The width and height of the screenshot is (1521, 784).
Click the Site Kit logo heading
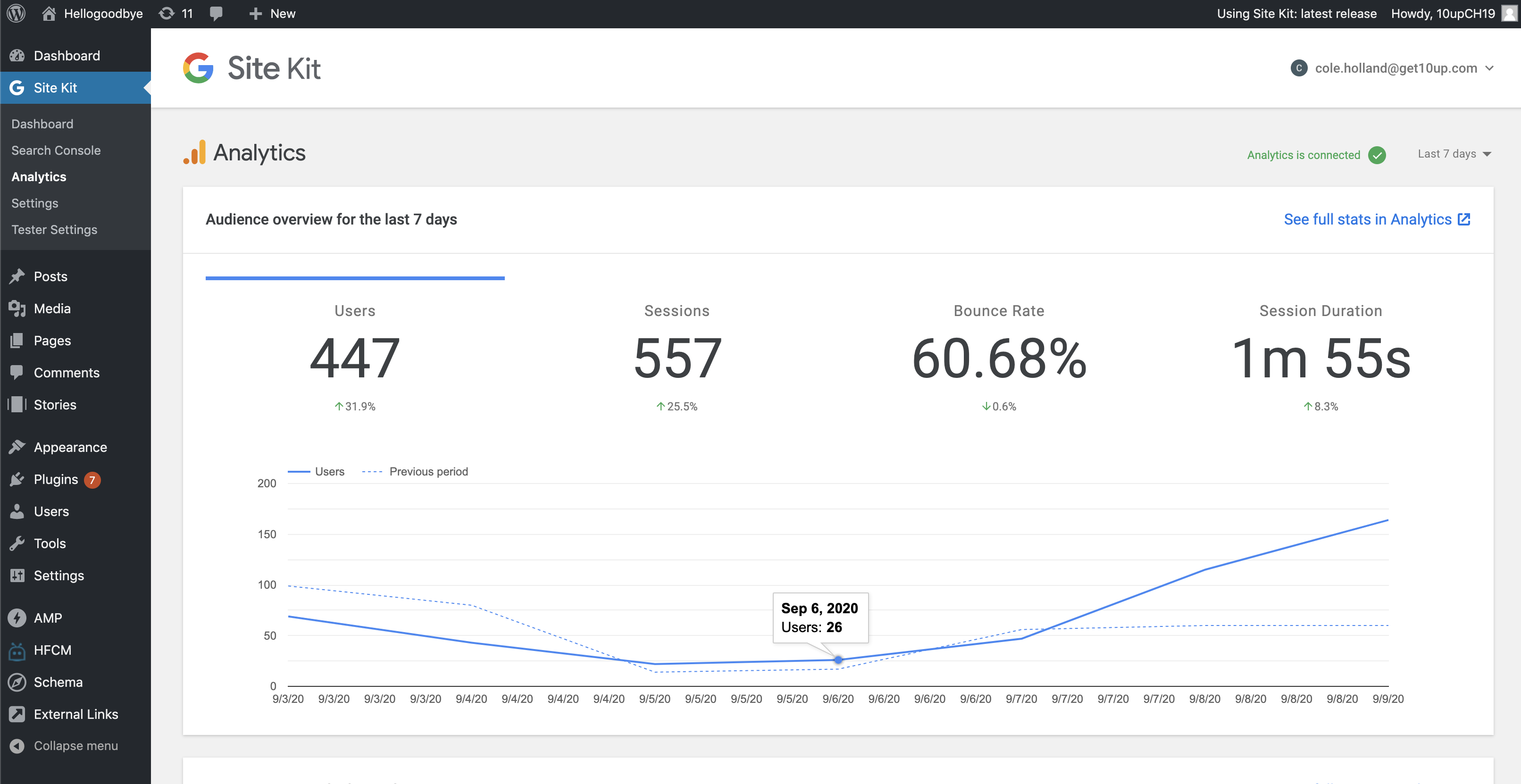tap(252, 68)
